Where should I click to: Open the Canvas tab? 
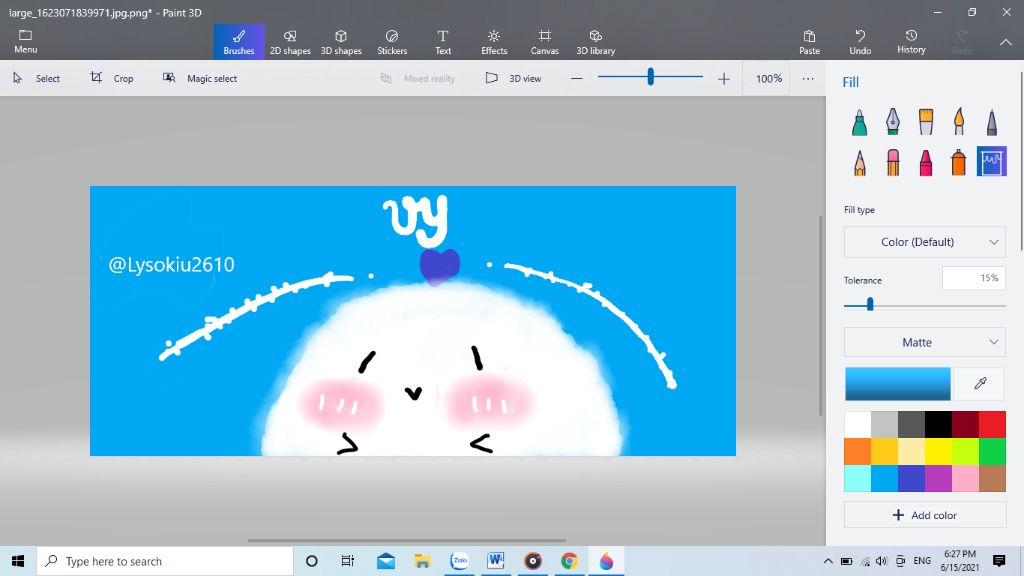point(545,42)
